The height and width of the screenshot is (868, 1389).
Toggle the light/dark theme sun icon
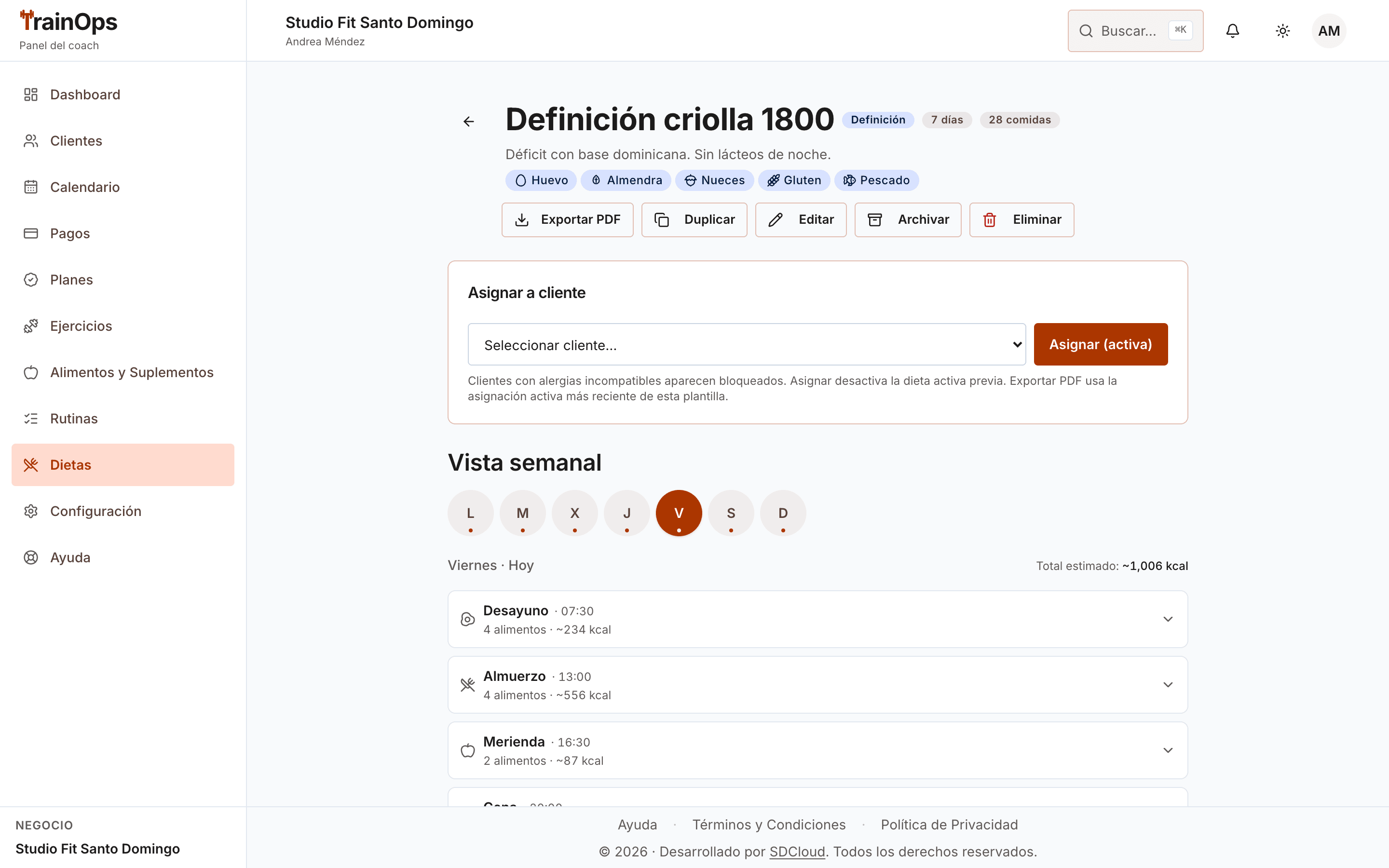[x=1283, y=31]
